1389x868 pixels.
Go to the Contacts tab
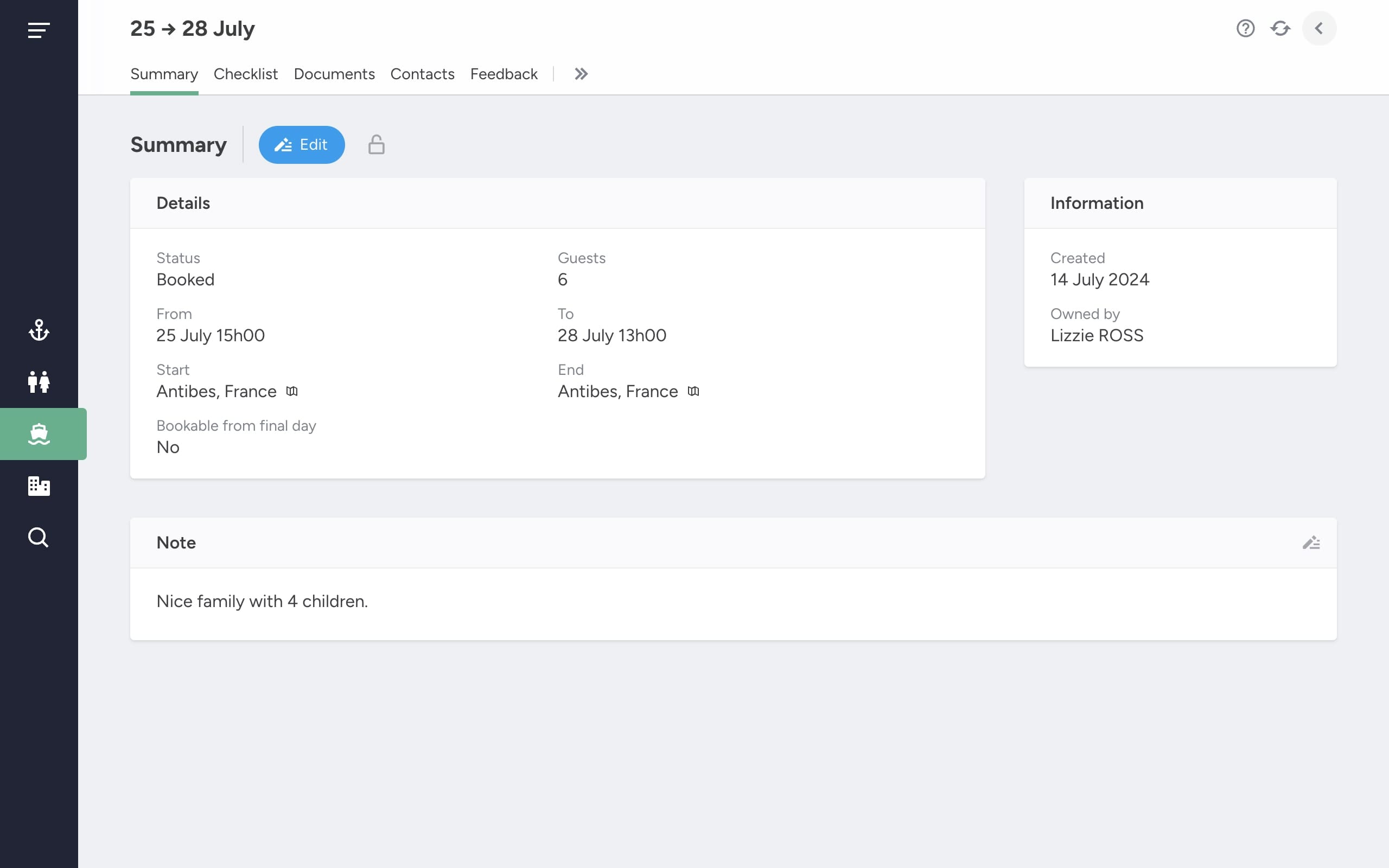(x=423, y=74)
